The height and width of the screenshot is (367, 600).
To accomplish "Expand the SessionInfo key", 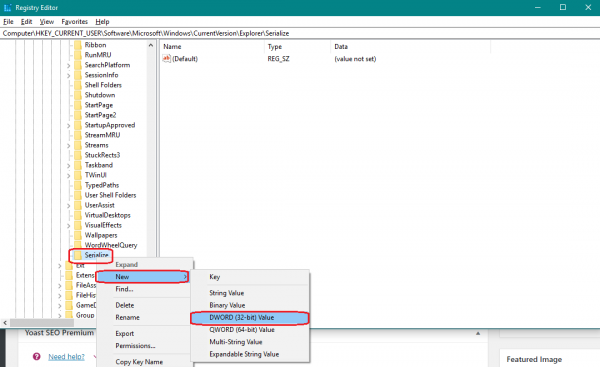I will click(68, 75).
